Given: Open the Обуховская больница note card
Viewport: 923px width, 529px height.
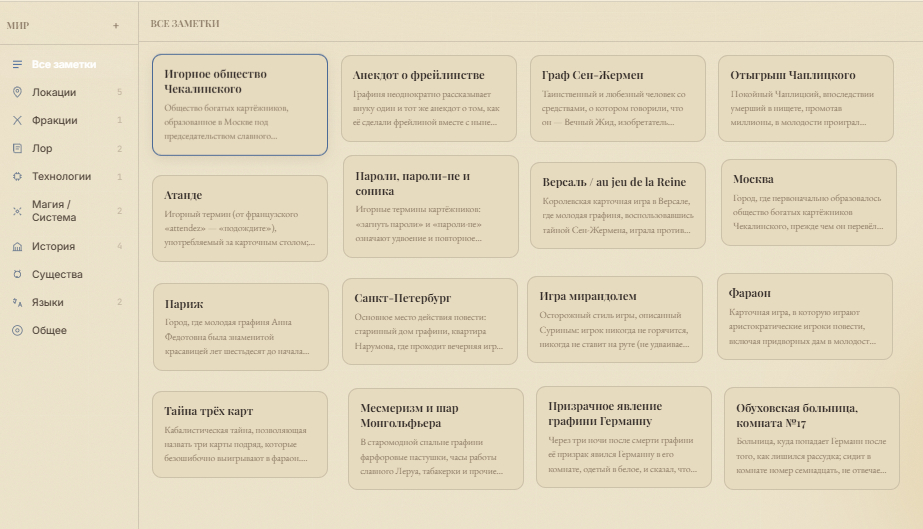Looking at the screenshot, I should pyautogui.click(x=812, y=438).
